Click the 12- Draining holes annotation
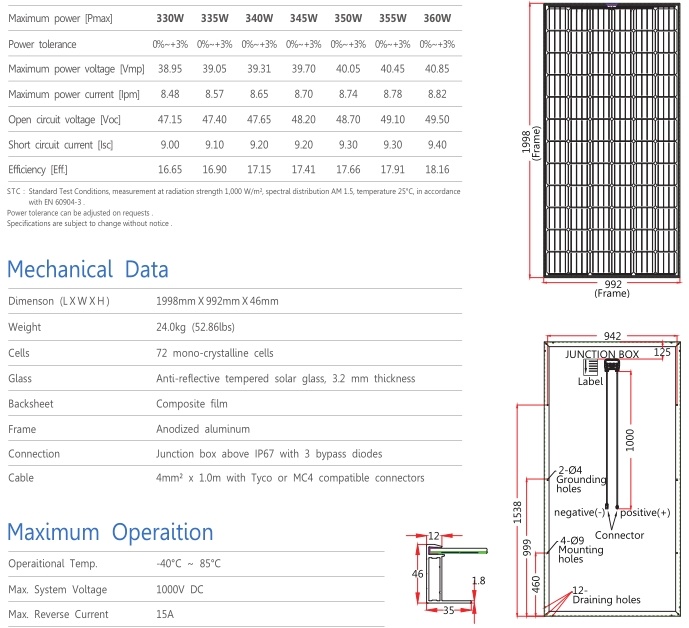 (606, 595)
